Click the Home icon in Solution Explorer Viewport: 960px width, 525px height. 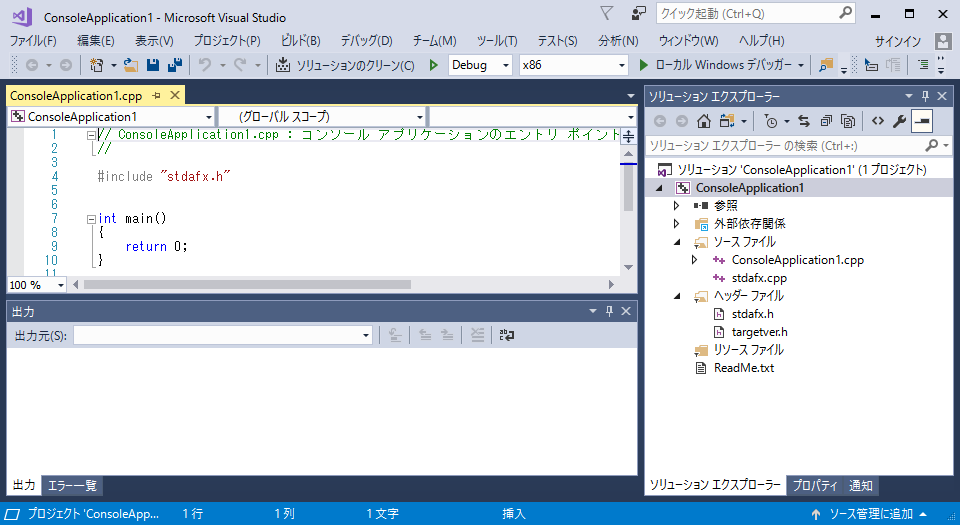[x=703, y=121]
